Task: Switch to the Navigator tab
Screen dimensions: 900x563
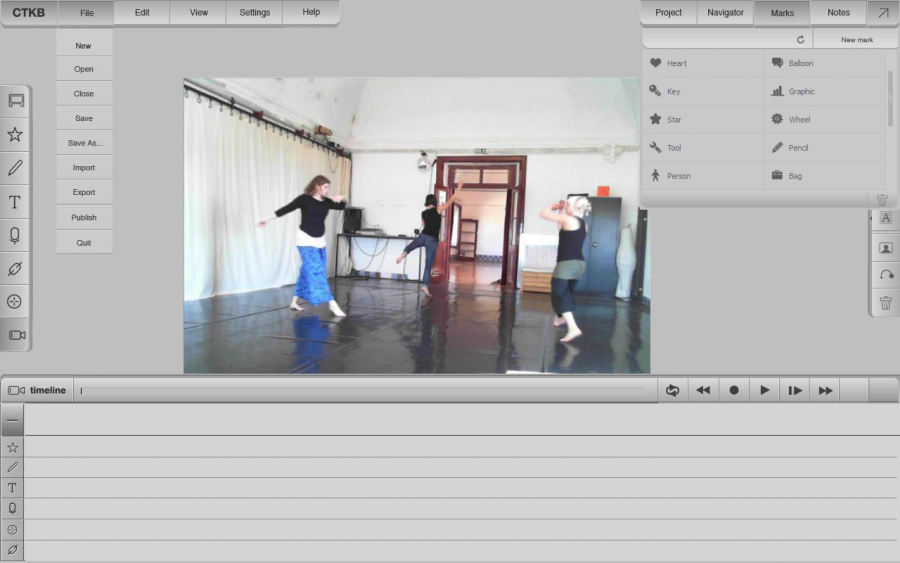Action: [725, 13]
